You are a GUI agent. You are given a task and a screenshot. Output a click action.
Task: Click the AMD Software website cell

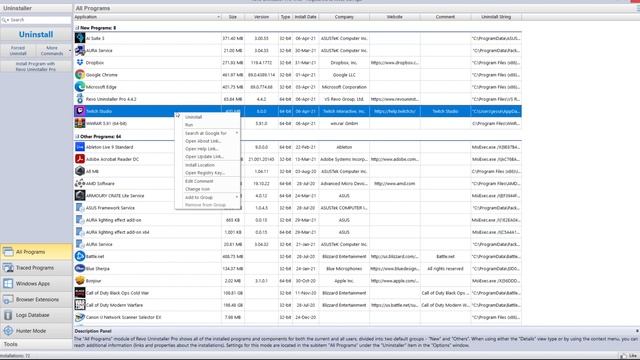(395, 183)
